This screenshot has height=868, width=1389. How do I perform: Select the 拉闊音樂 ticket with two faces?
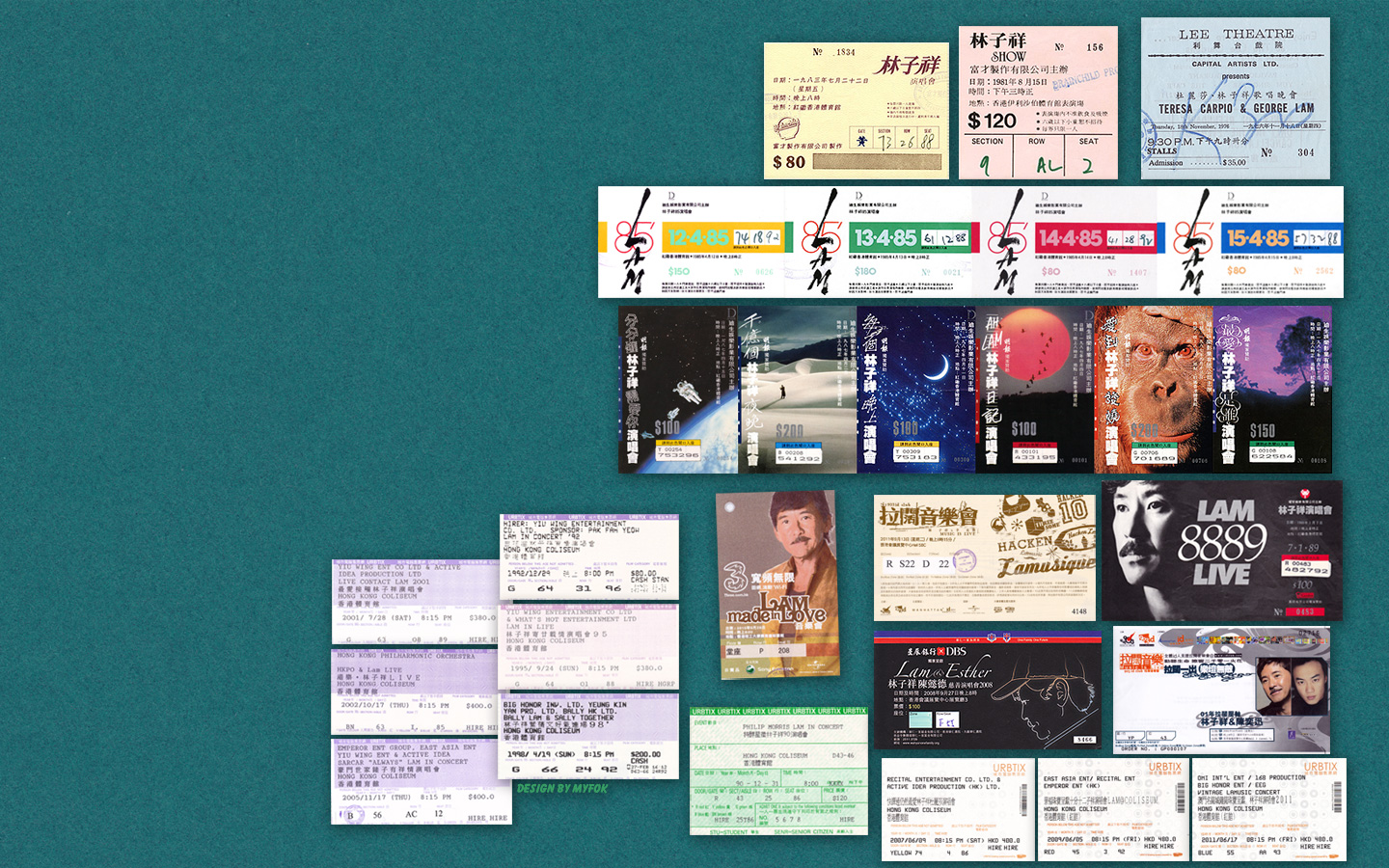(1221, 690)
